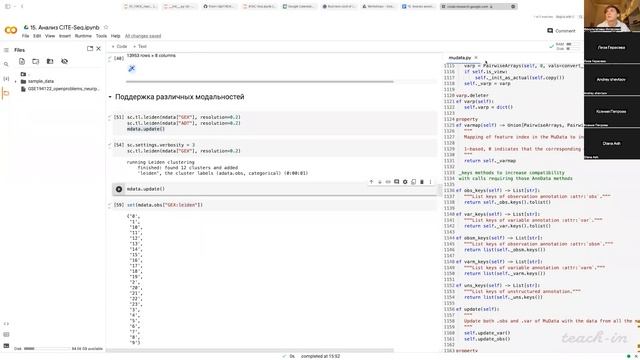Move the selected cell up with arrow icon
This screenshot has width=640, height=360.
pyautogui.click(x=371, y=182)
